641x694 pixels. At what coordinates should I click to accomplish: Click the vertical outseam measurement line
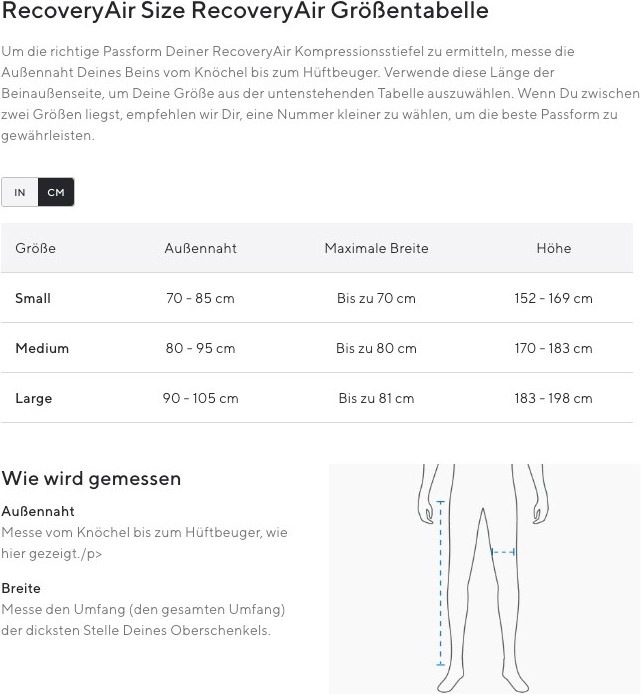tap(440, 583)
